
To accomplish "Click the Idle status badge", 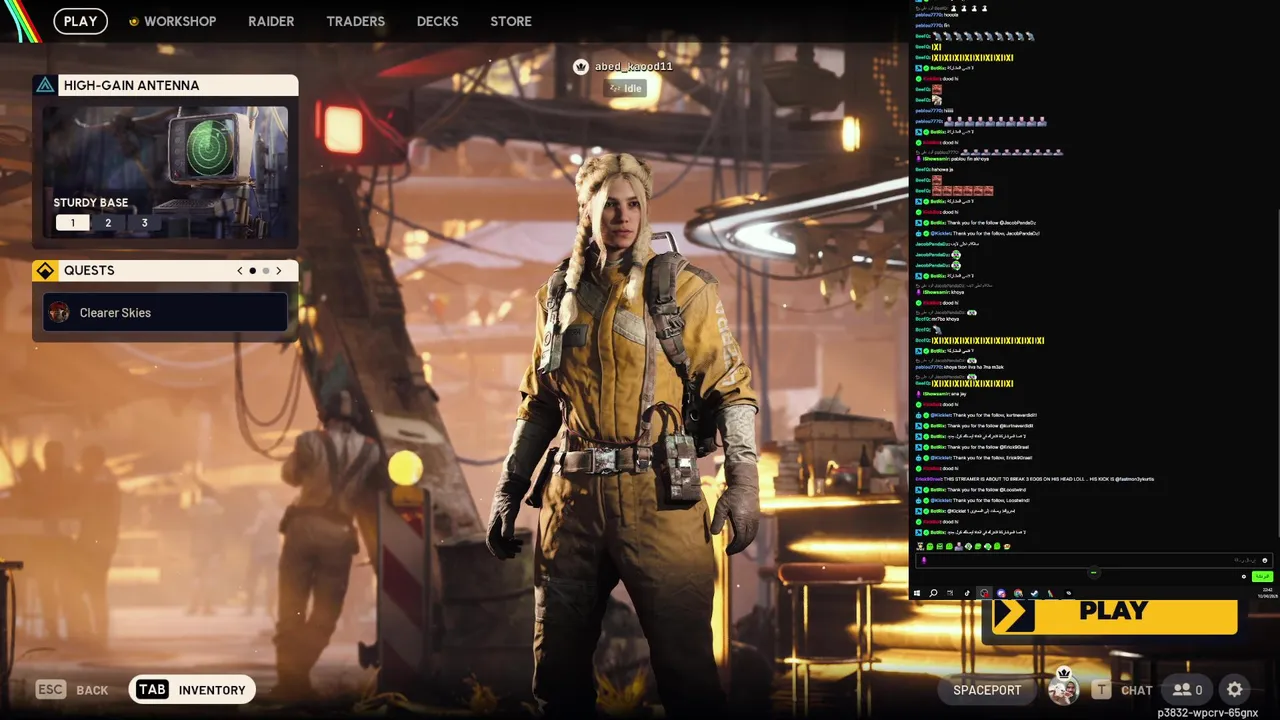I will point(626,88).
